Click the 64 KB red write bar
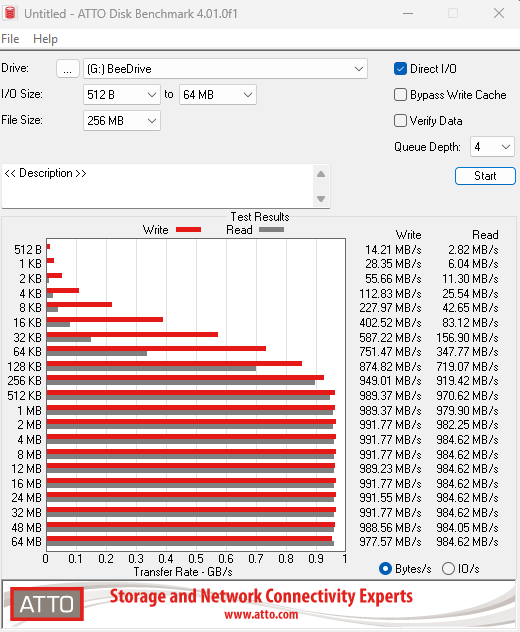The image size is (520, 632). click(156, 348)
